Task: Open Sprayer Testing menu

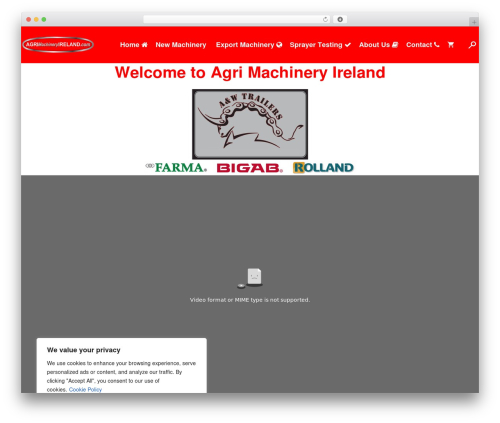Action: coord(320,45)
